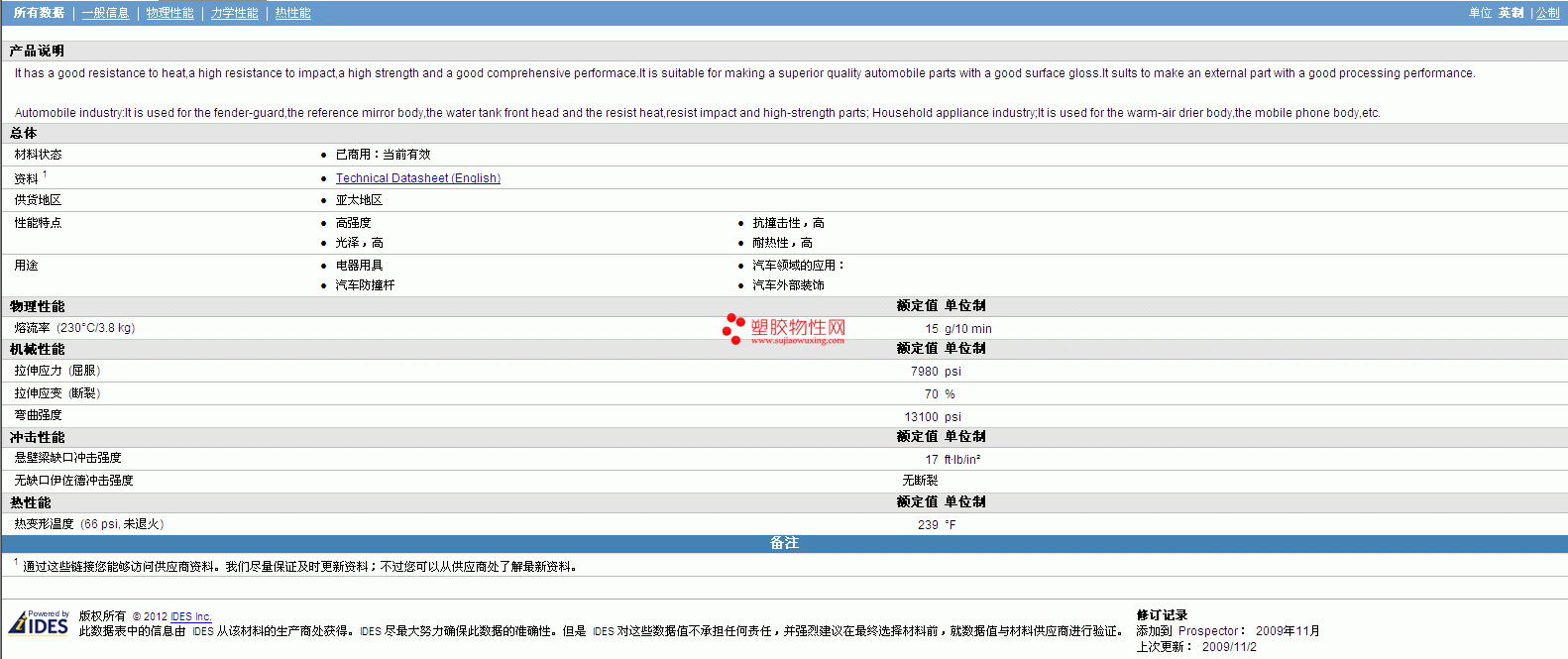
Task: Click the 15 g/10 min value
Action: pyautogui.click(x=958, y=329)
